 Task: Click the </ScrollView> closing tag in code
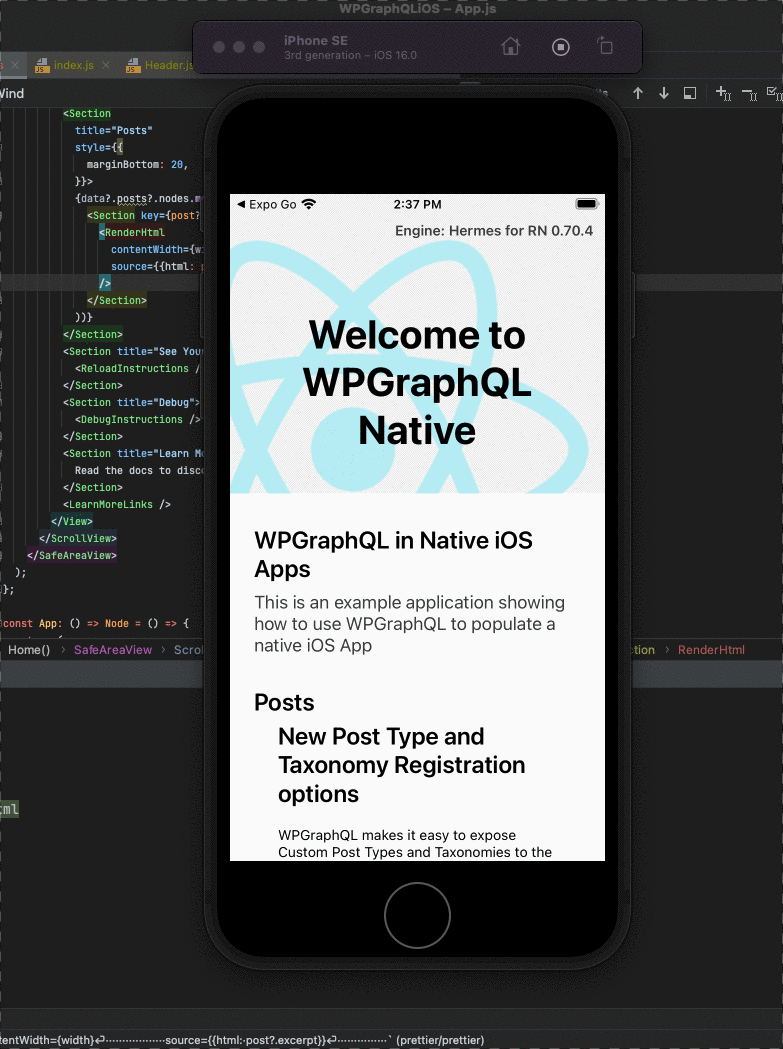pyautogui.click(x=78, y=539)
